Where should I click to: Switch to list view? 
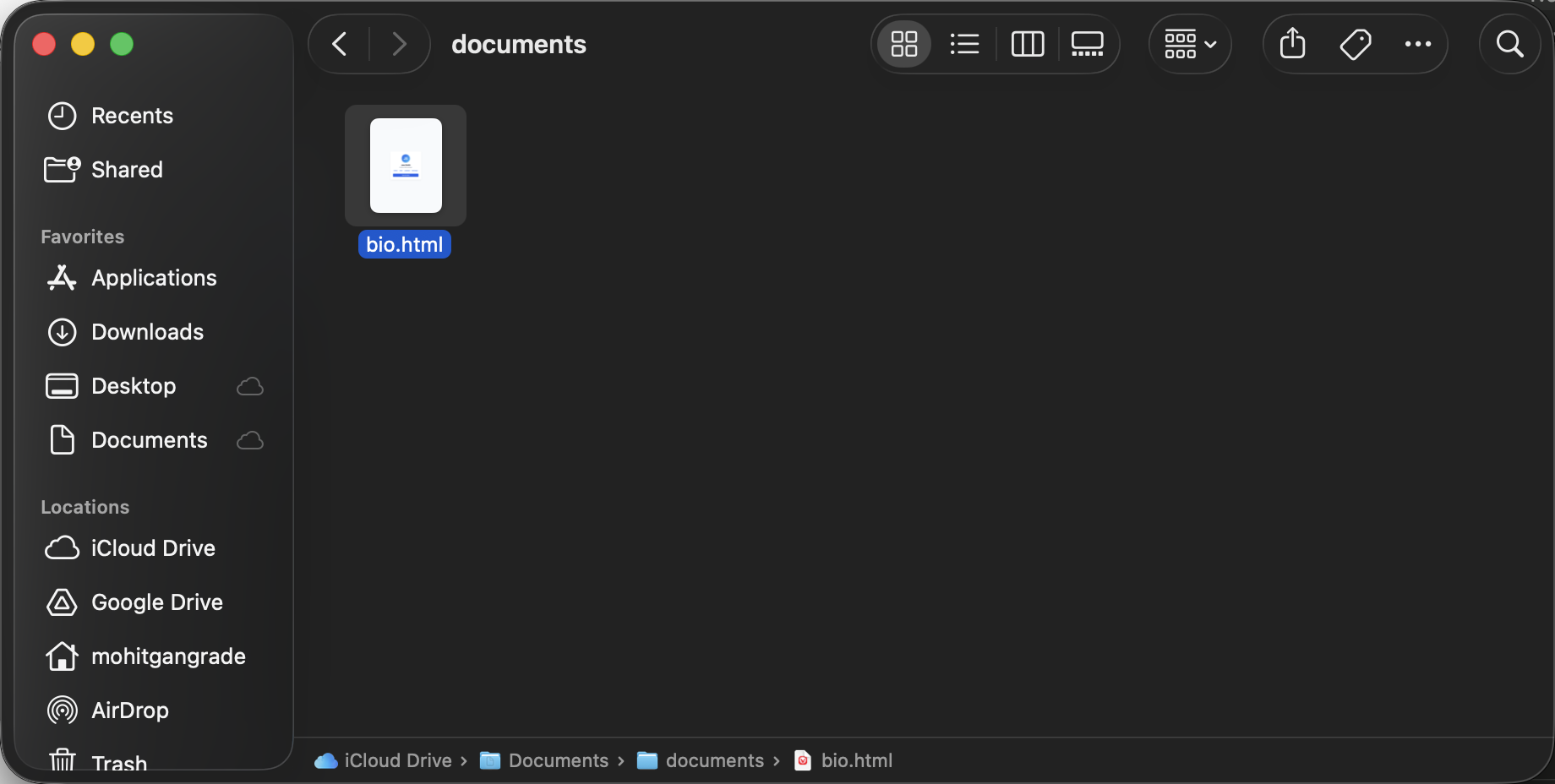[965, 44]
